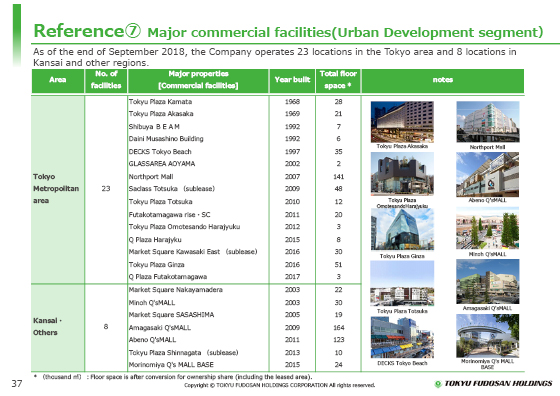The width and height of the screenshot is (560, 396).
Task: Select the 'Q Plaza Harajyku' entry
Action: point(155,240)
